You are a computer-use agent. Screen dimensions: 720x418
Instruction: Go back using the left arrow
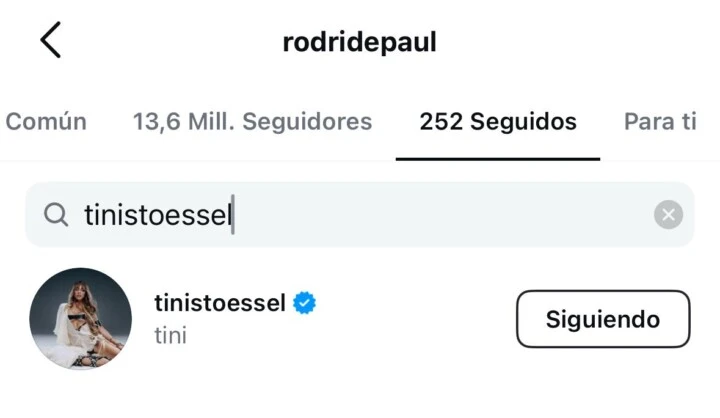coord(51,40)
